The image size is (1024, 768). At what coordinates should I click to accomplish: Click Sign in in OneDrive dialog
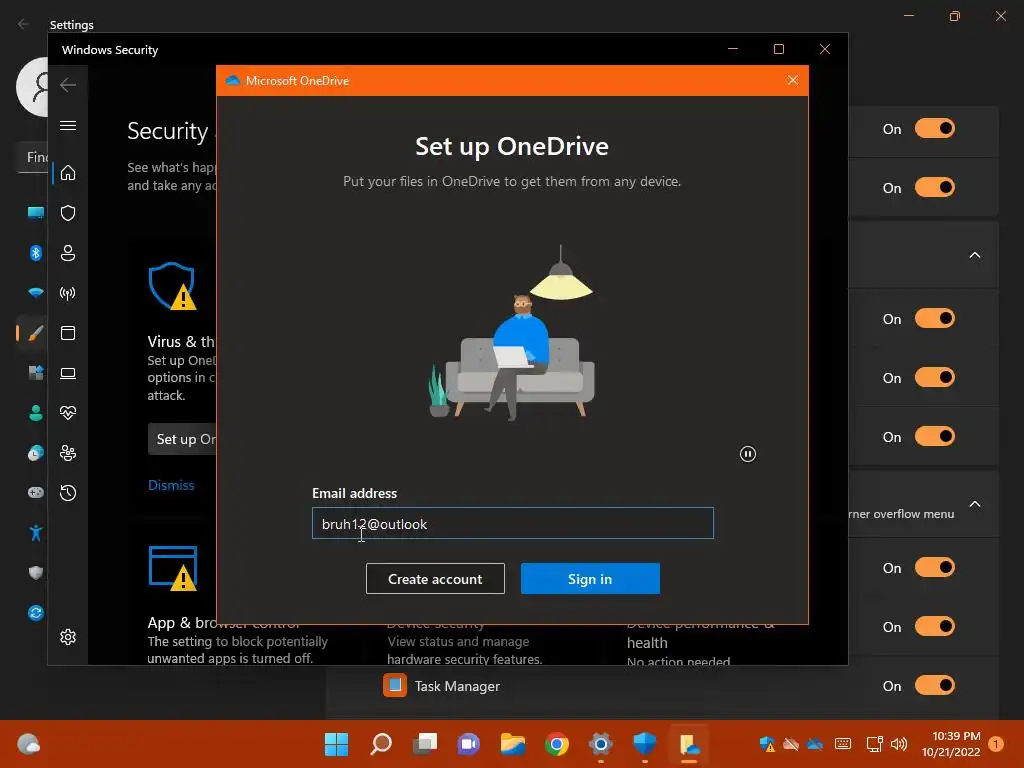click(590, 579)
